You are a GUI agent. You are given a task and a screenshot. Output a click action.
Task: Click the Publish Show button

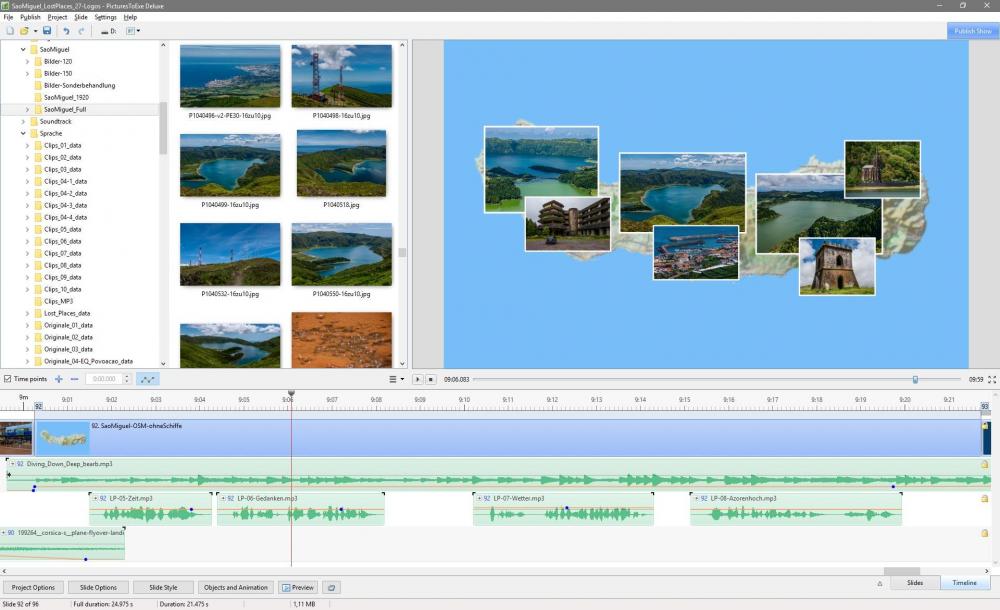tap(972, 31)
